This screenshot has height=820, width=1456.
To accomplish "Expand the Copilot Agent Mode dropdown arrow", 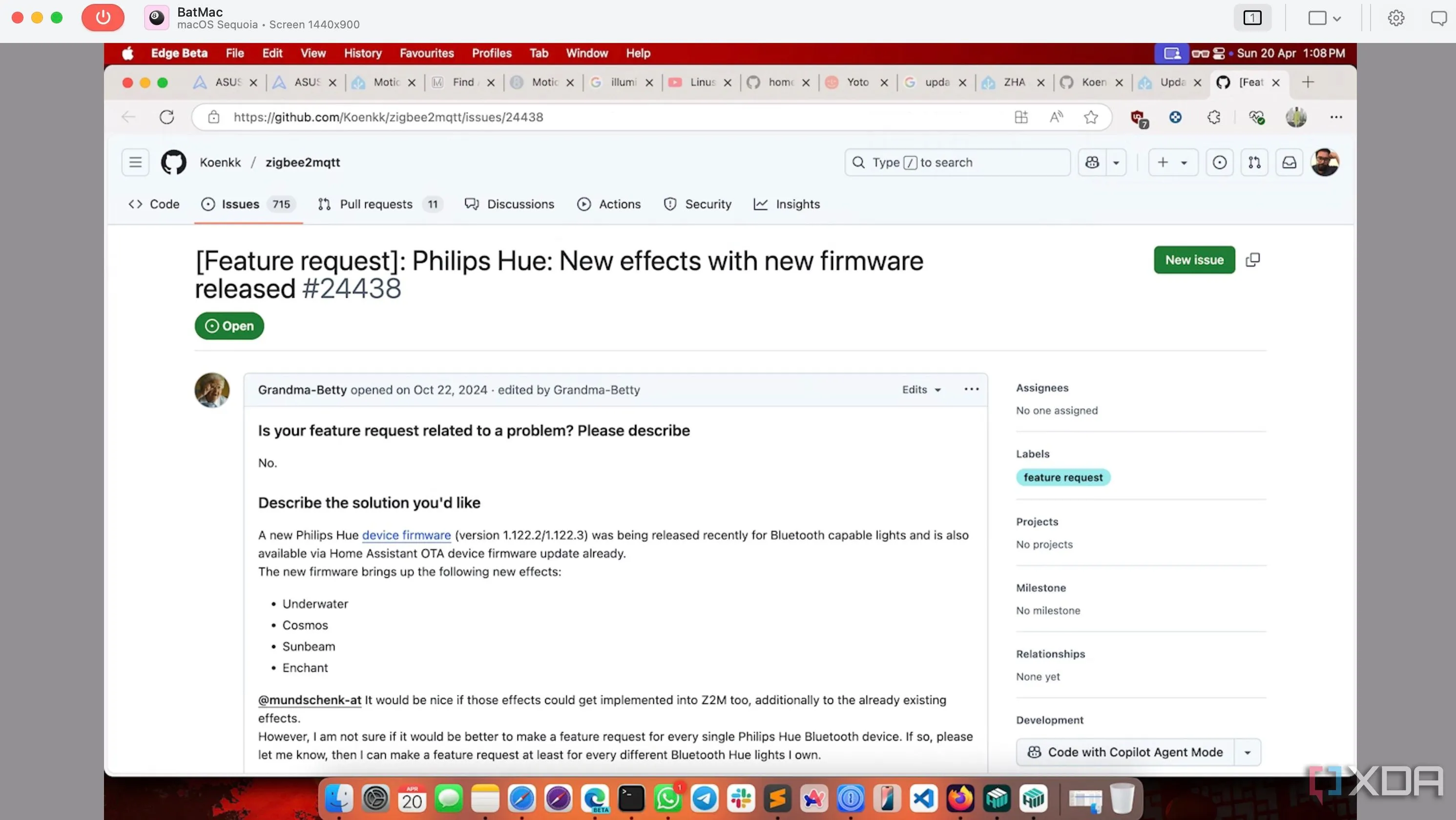I will point(1248,752).
